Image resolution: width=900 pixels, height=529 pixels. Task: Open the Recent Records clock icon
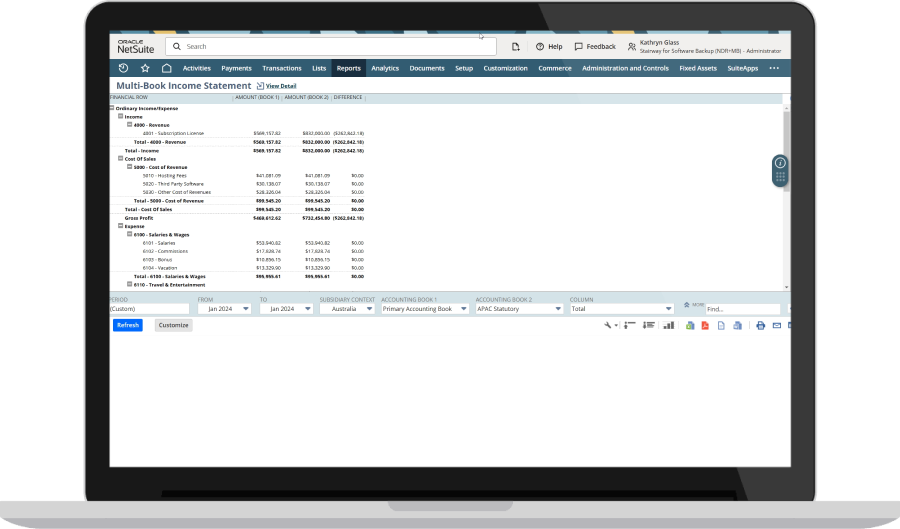tap(123, 68)
